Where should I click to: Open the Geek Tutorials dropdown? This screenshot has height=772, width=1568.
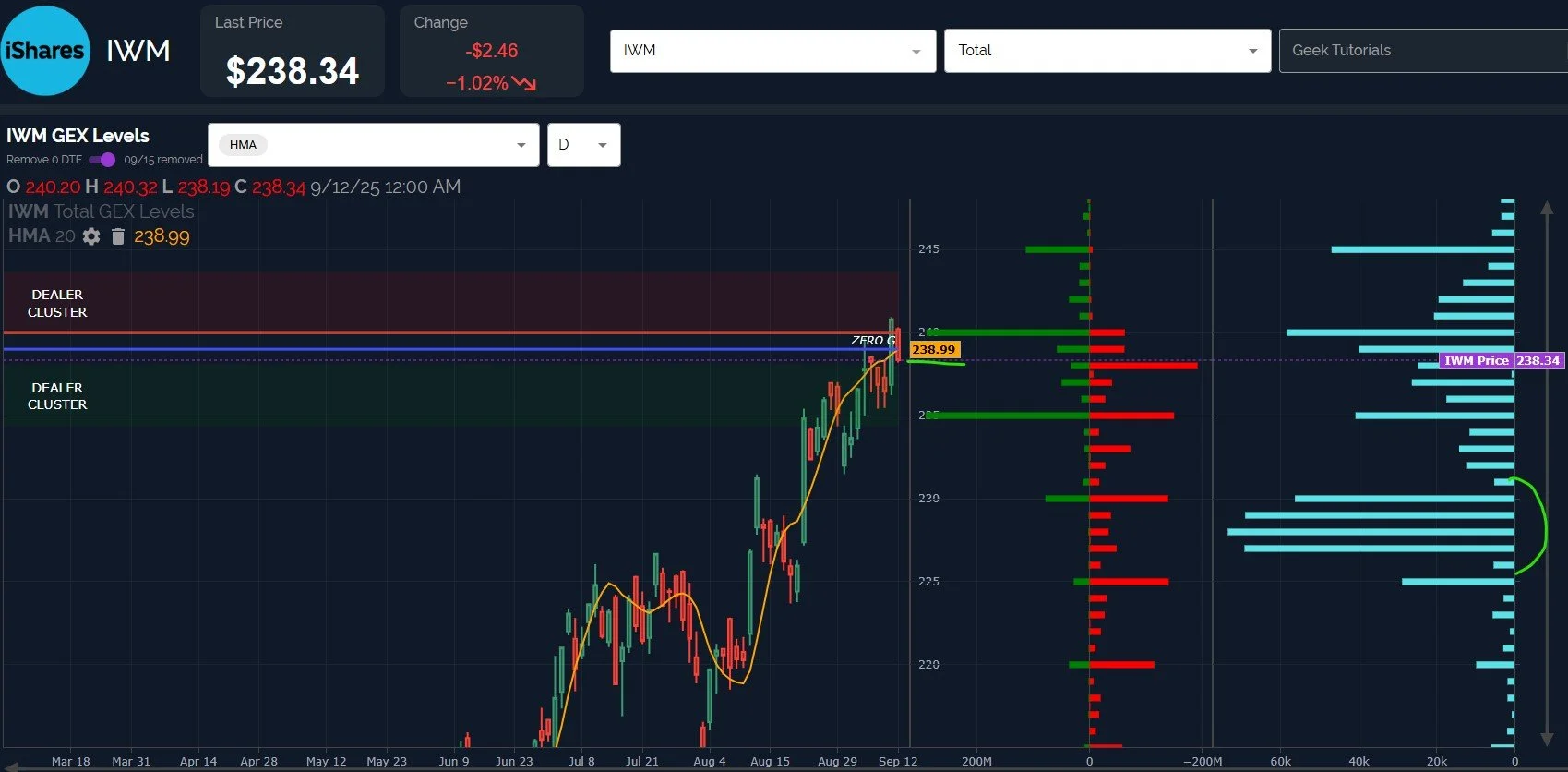pyautogui.click(x=1423, y=51)
